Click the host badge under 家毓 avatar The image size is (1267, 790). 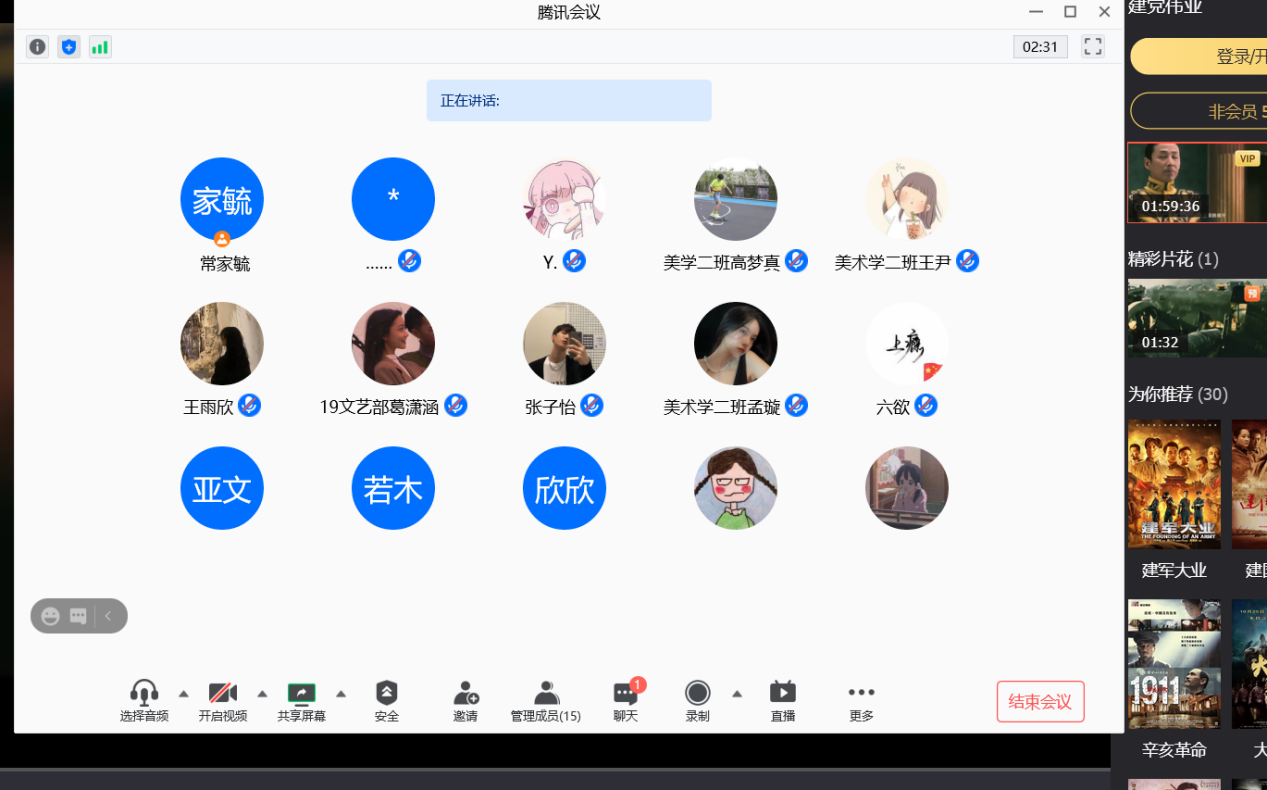(222, 239)
